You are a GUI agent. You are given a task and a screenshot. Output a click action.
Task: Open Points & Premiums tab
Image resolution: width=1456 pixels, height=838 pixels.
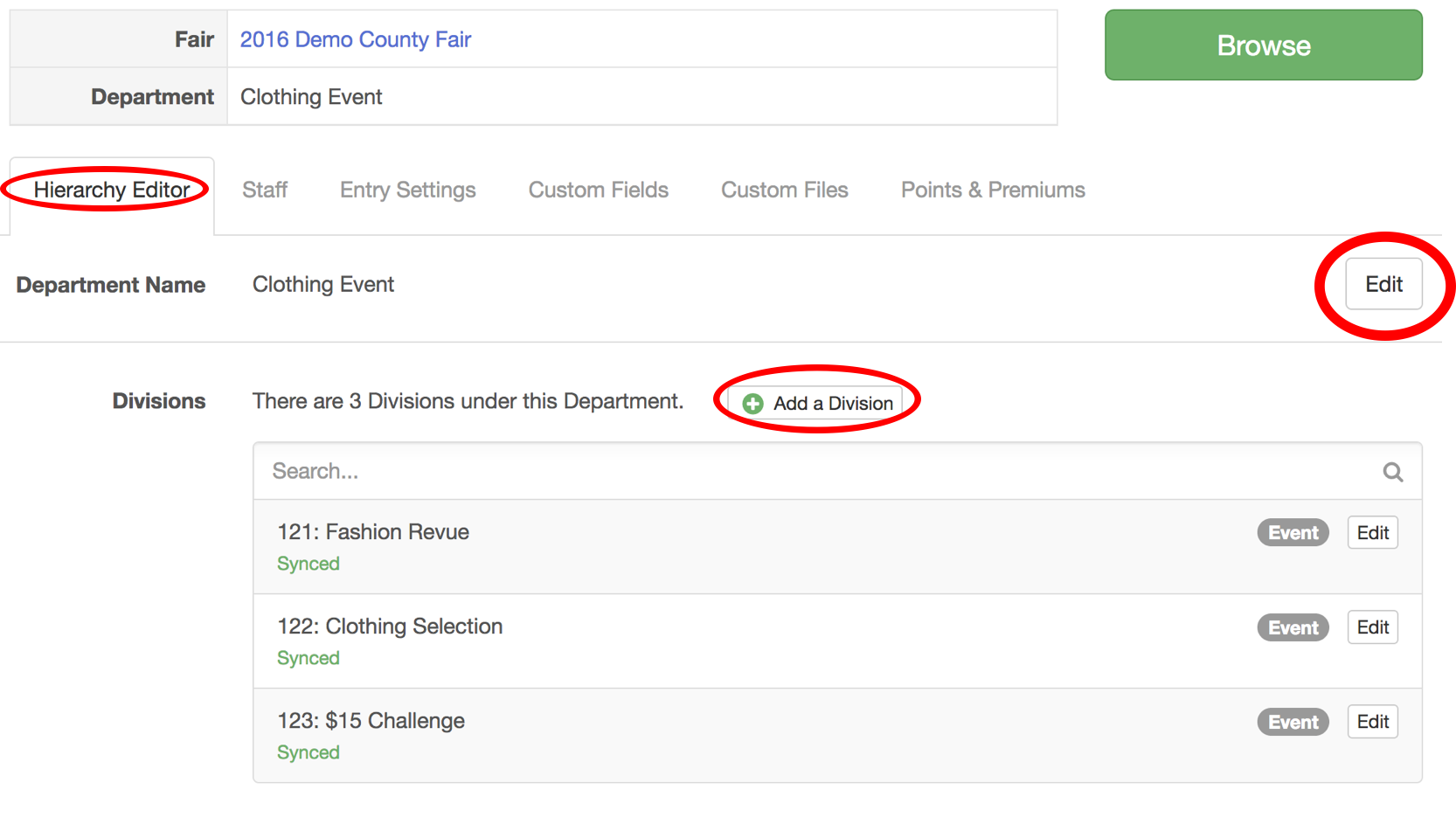tap(993, 190)
